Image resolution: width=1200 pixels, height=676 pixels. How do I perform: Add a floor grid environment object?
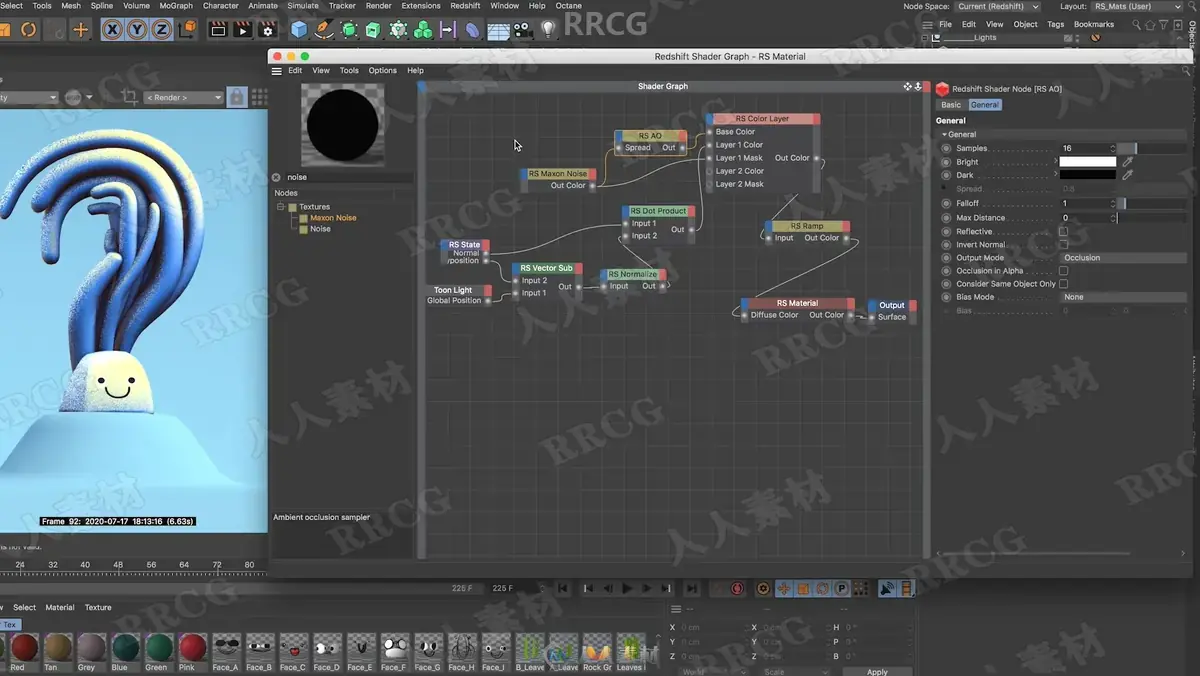[x=498, y=31]
